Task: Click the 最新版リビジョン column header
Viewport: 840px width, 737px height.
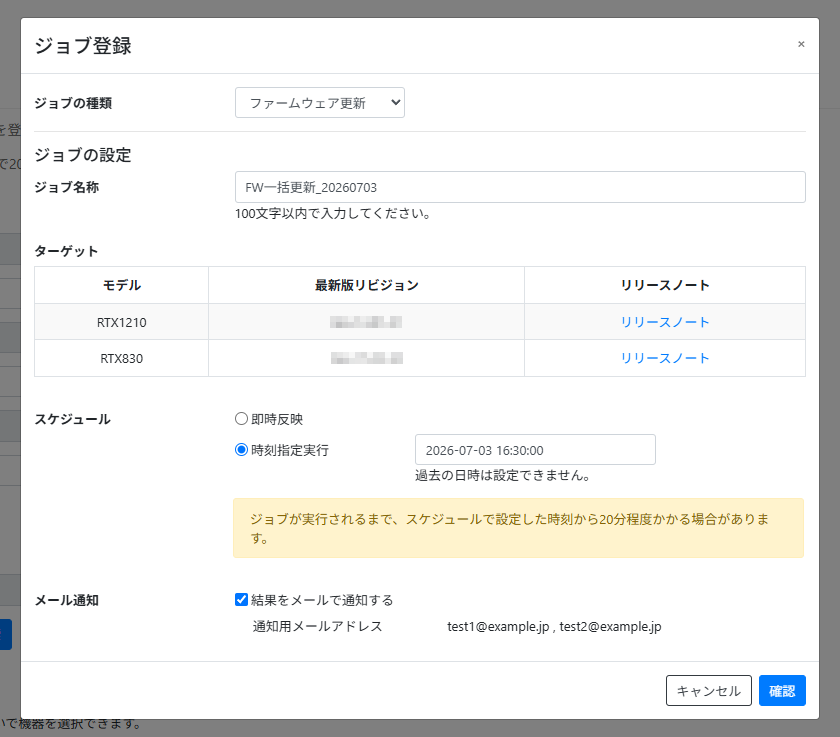Action: click(x=366, y=285)
